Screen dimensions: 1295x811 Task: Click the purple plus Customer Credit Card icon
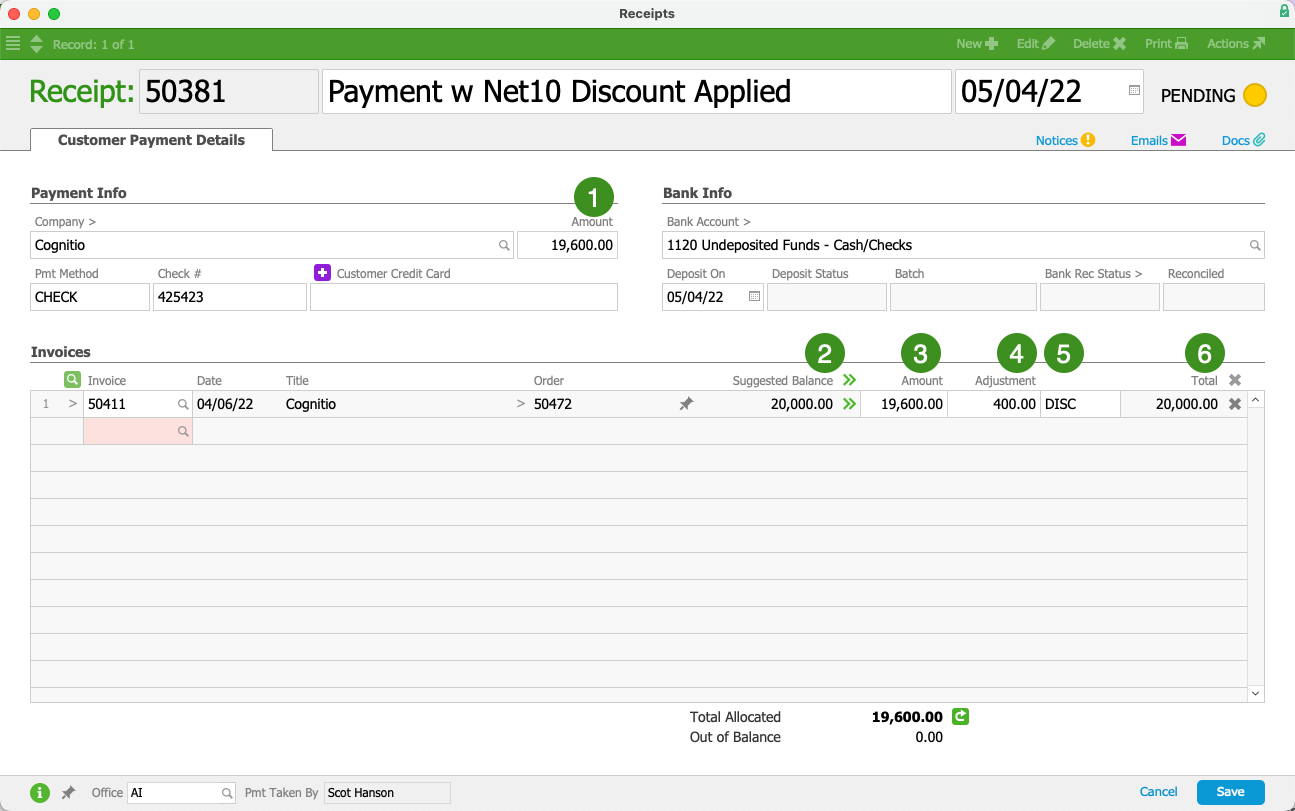[322, 272]
